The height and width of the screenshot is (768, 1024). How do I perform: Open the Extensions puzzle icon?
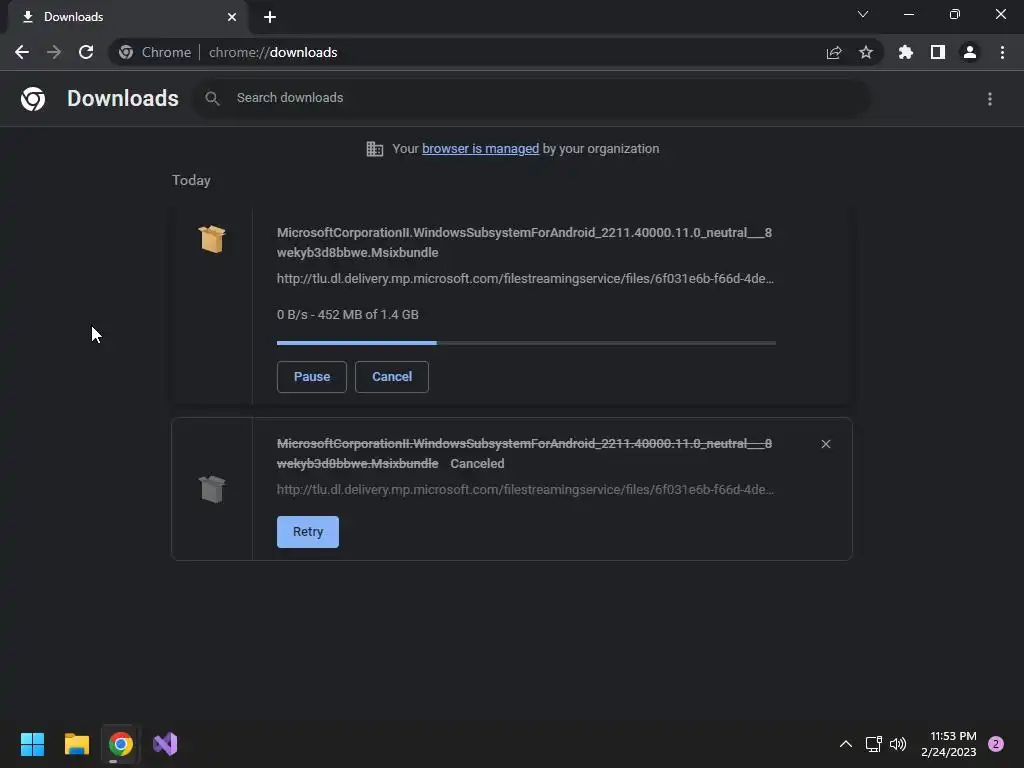[905, 52]
